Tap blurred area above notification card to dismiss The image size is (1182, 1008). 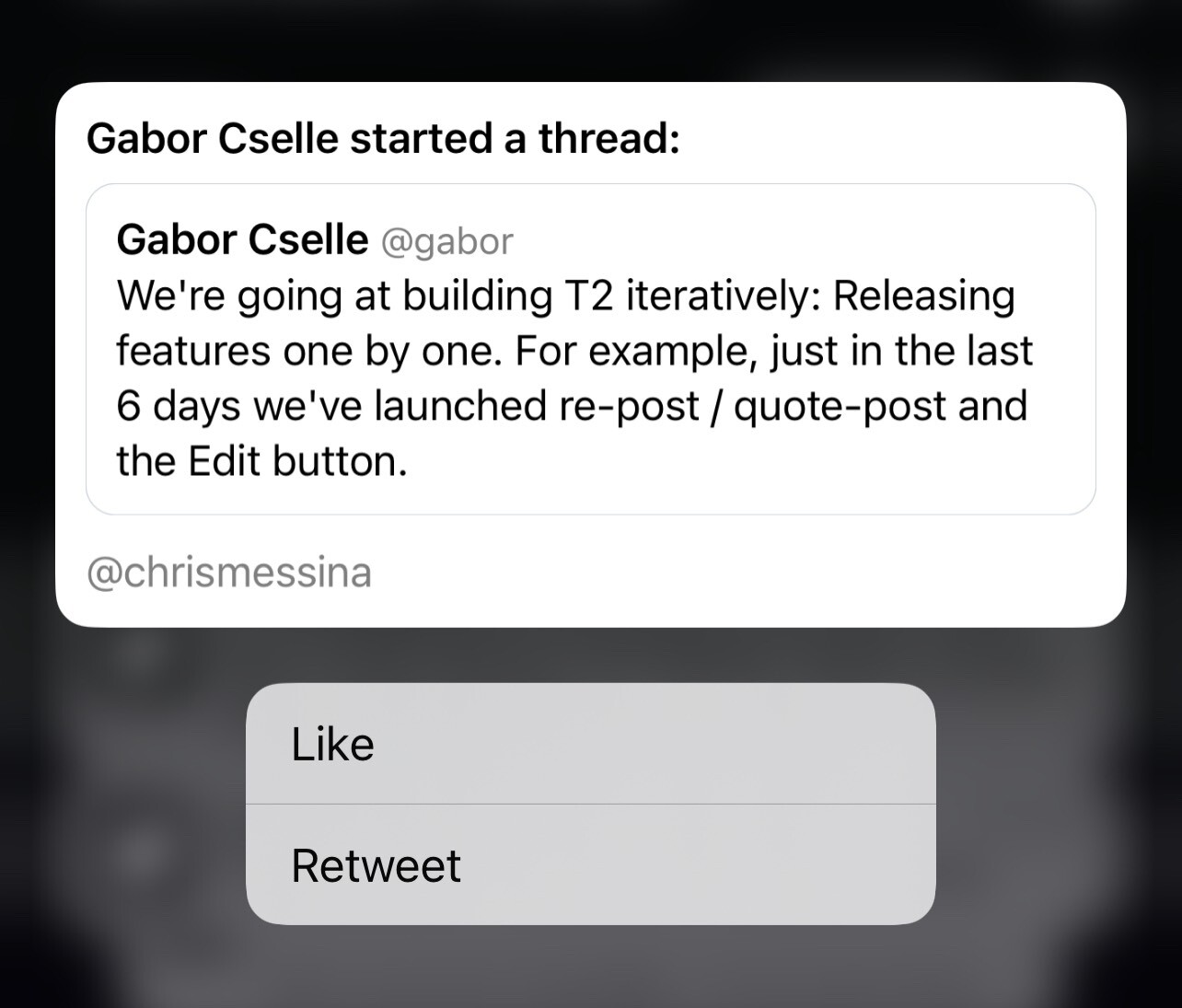coord(590,40)
